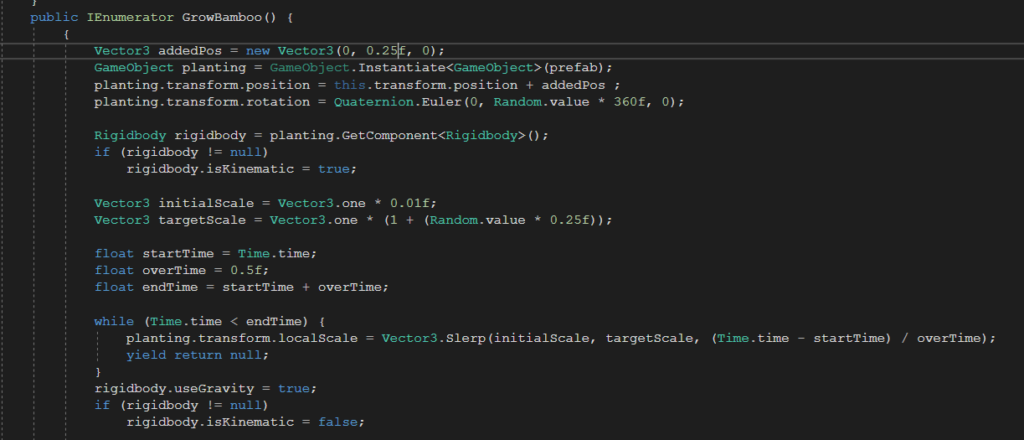Click the 'this' keyword

click(349, 85)
